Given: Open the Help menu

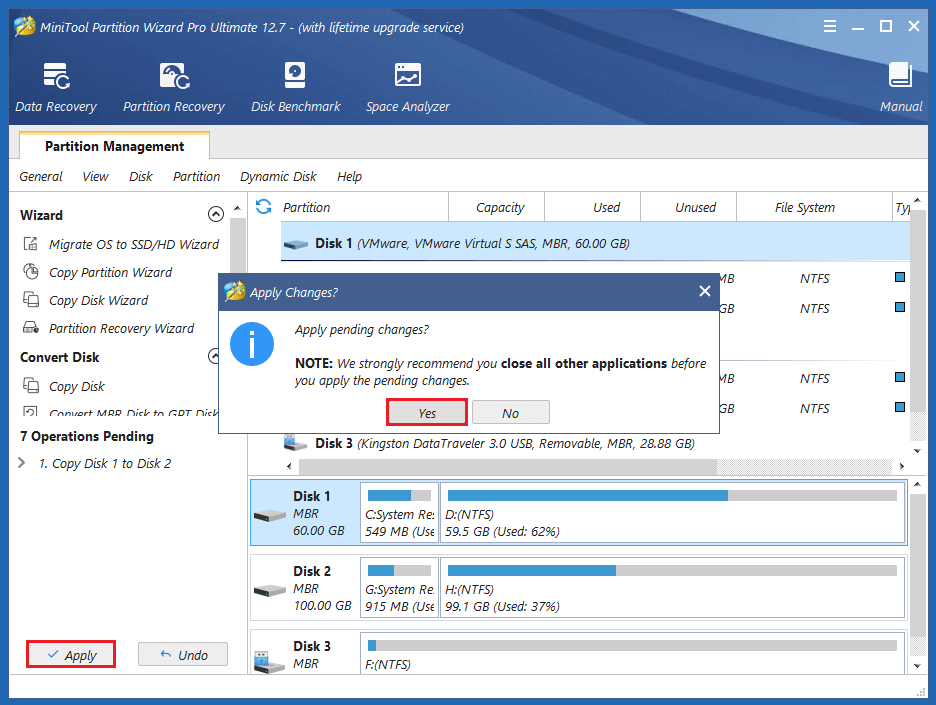Looking at the screenshot, I should [349, 177].
